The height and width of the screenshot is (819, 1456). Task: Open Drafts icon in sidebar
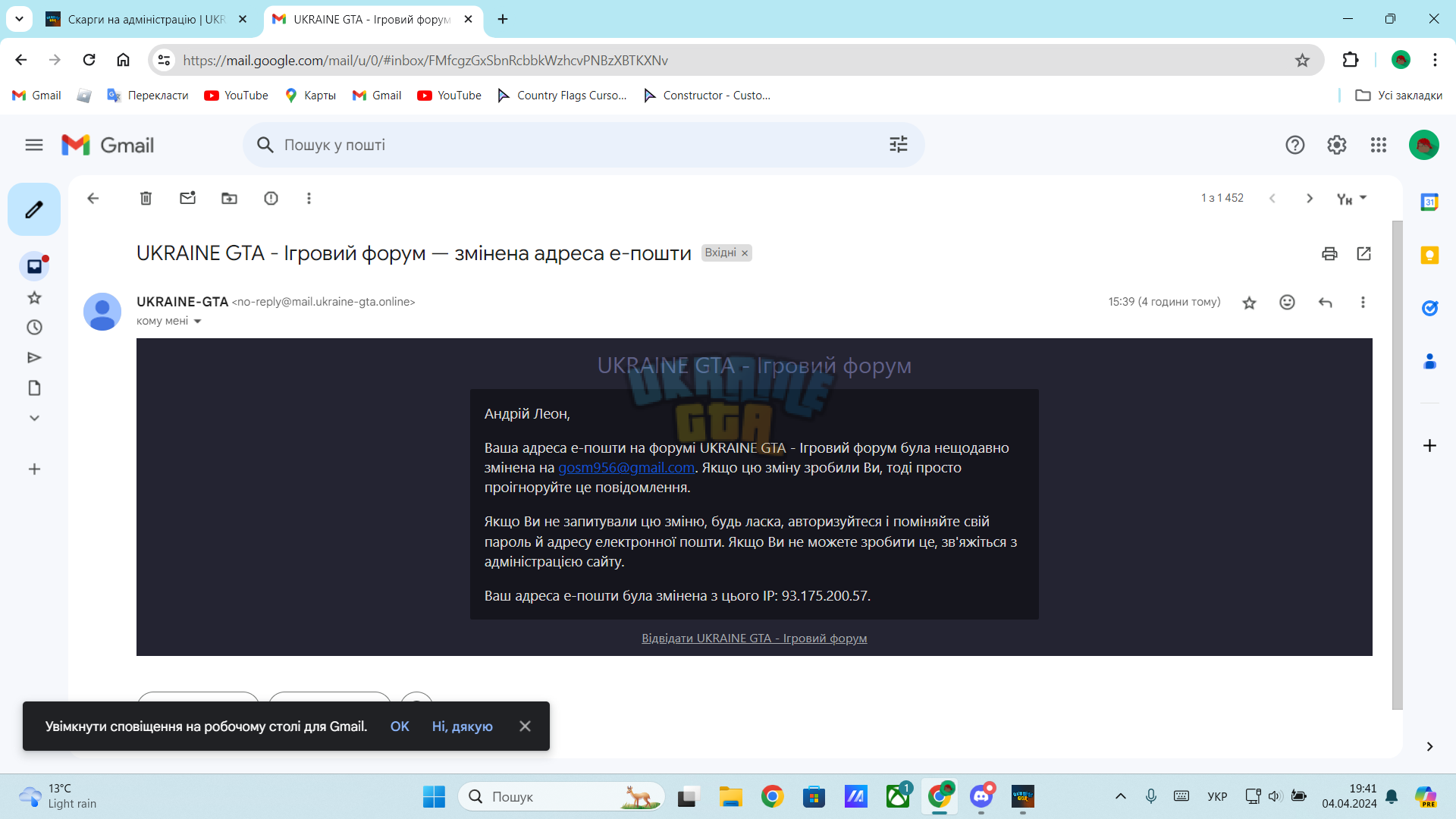tap(34, 388)
